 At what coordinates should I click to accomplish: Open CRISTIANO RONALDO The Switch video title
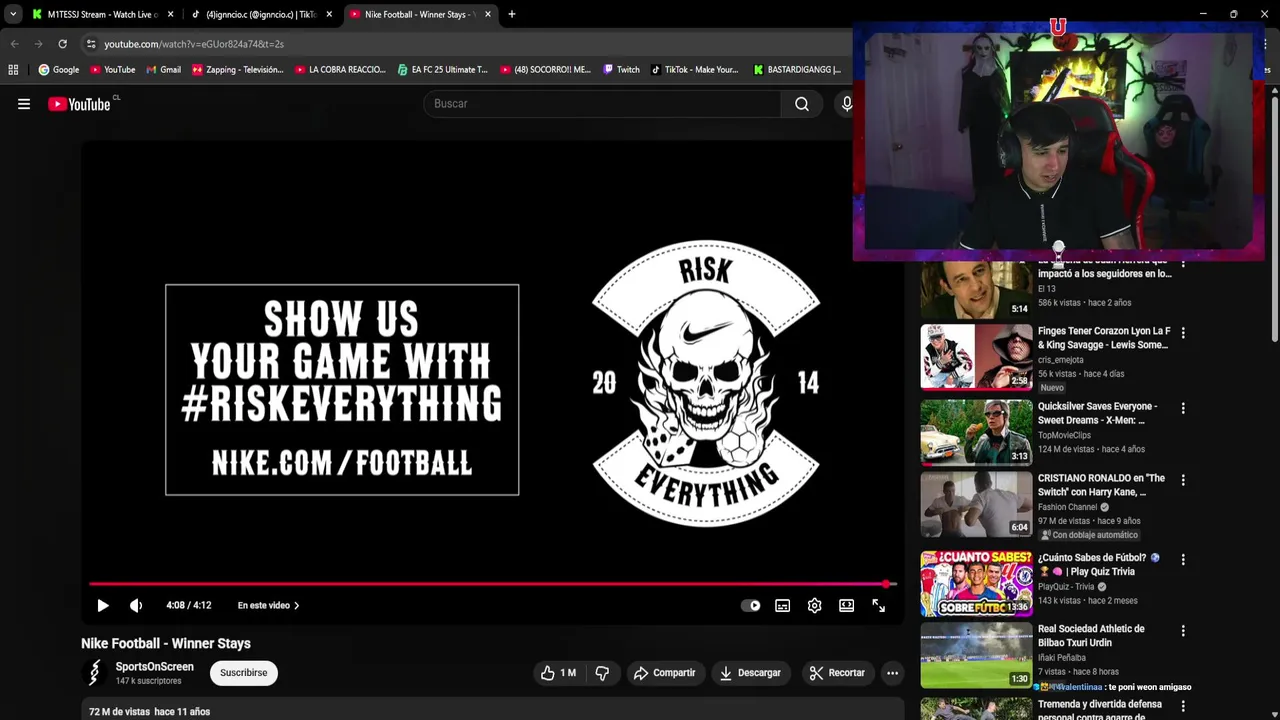click(x=1101, y=485)
